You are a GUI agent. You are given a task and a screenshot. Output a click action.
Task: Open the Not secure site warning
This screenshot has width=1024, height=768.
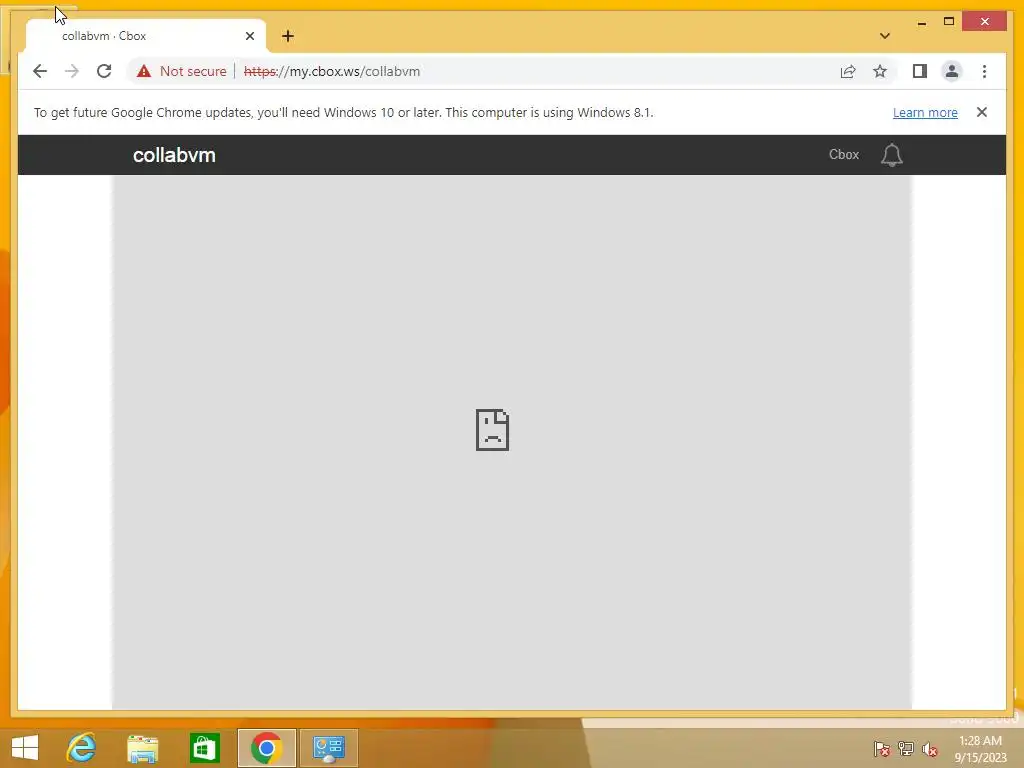click(182, 71)
